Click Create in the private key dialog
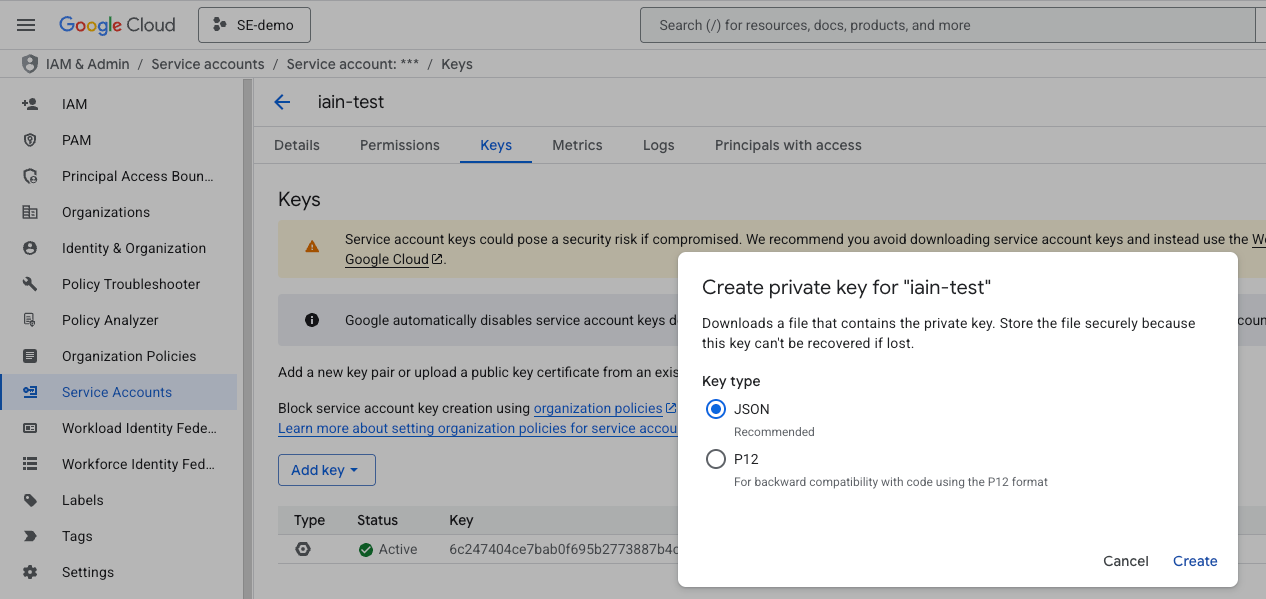Screen dimensions: 1266x599 coord(1195,561)
